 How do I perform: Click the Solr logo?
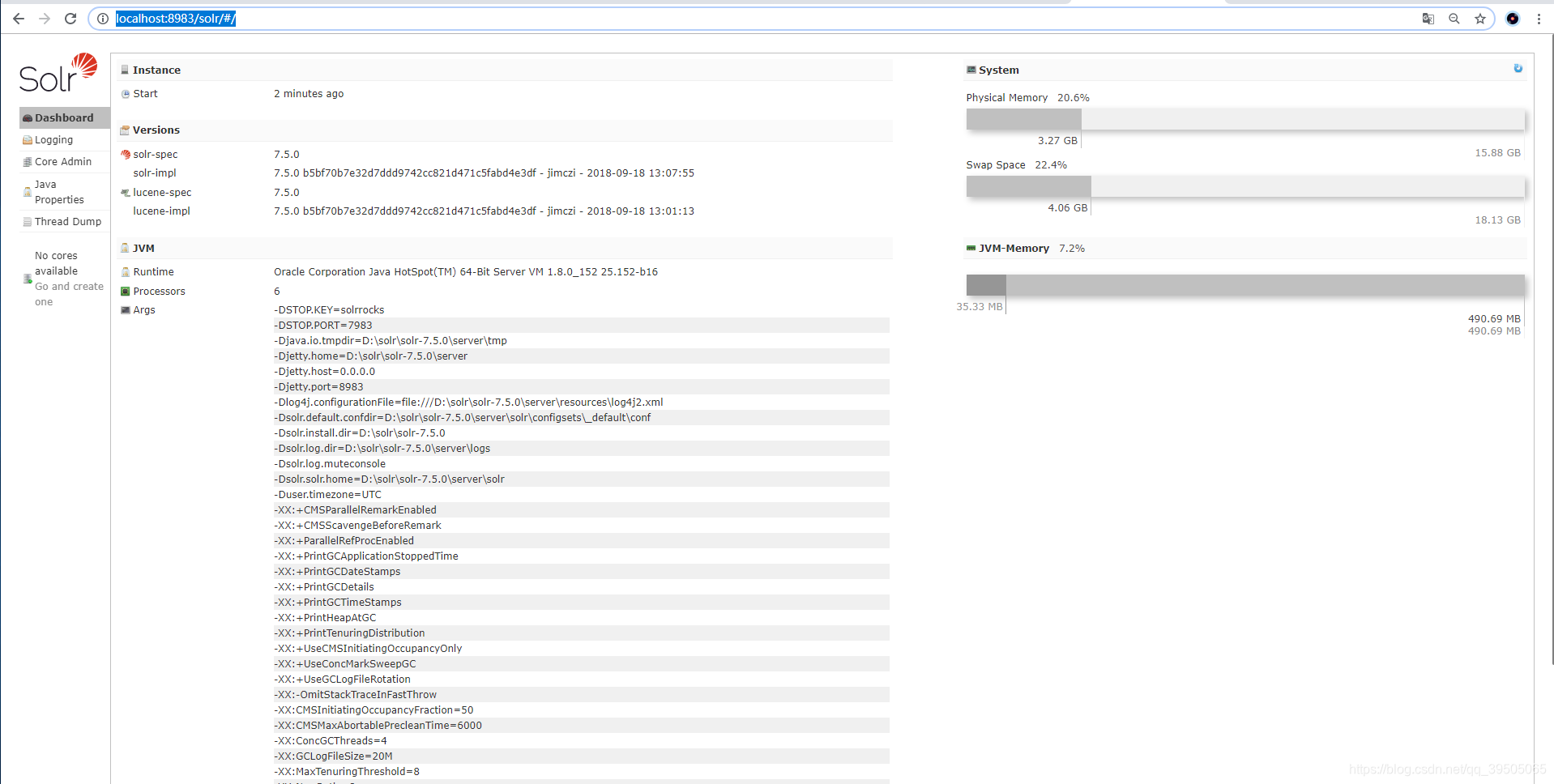click(58, 73)
